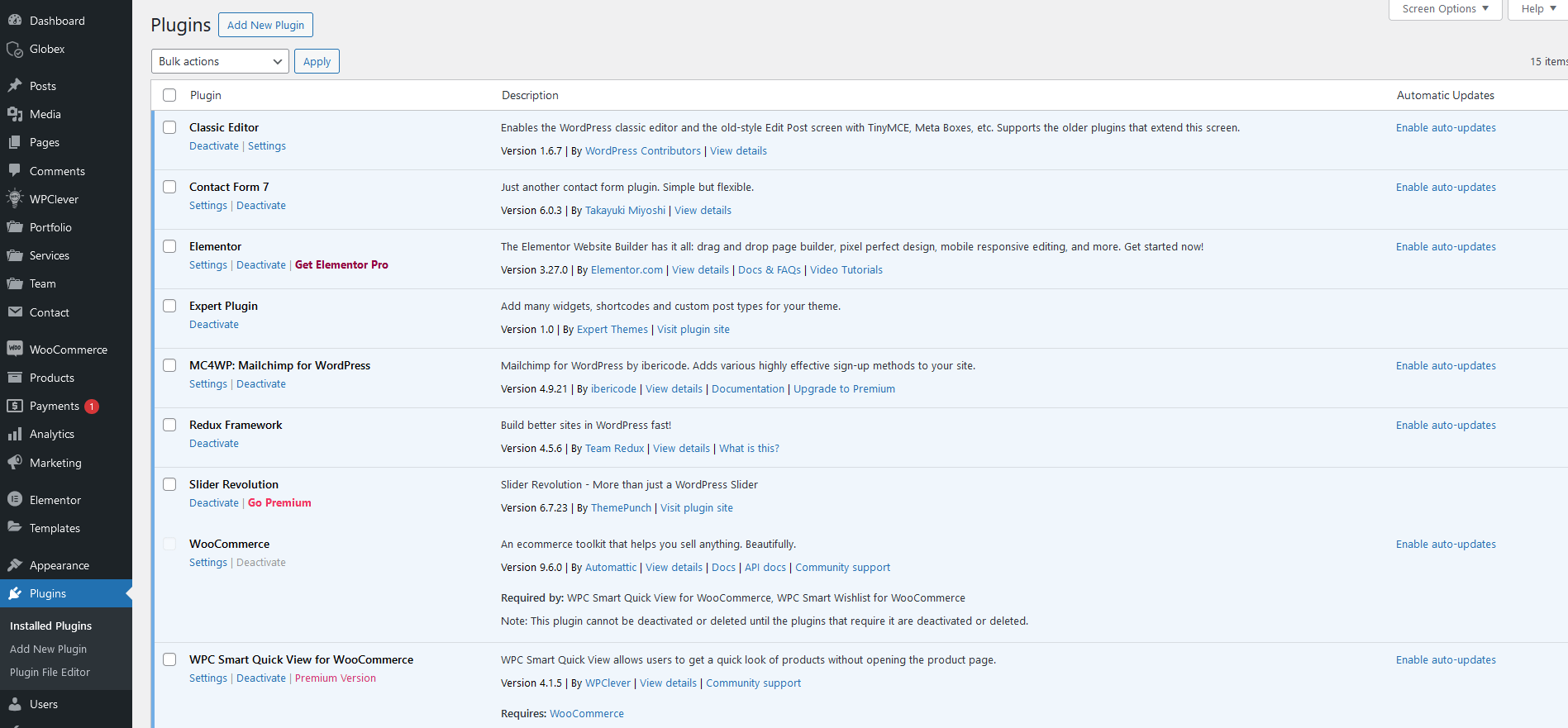This screenshot has width=1568, height=728.
Task: Click the Analytics bar chart icon
Action: click(x=15, y=434)
